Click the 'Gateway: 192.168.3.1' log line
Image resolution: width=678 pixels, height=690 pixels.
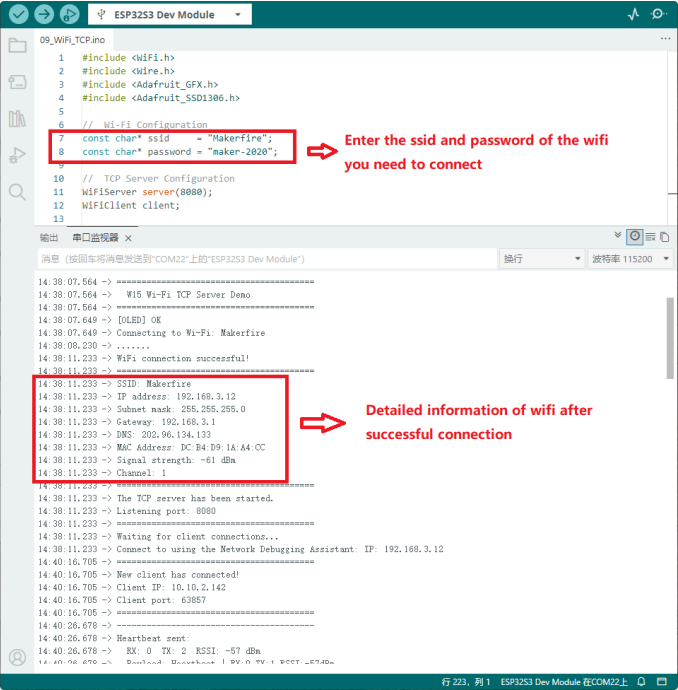[127, 422]
